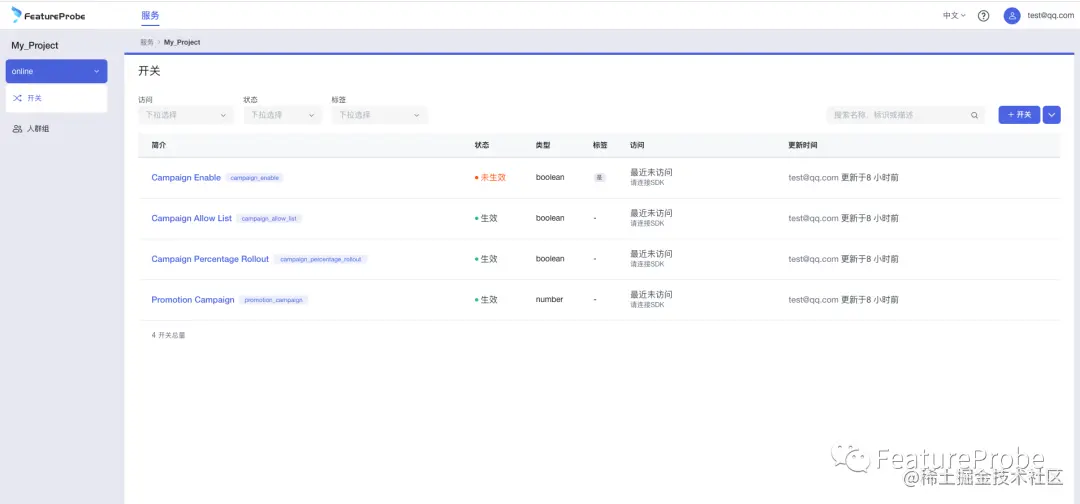Open the Campaign Enable toggle

[x=186, y=178]
